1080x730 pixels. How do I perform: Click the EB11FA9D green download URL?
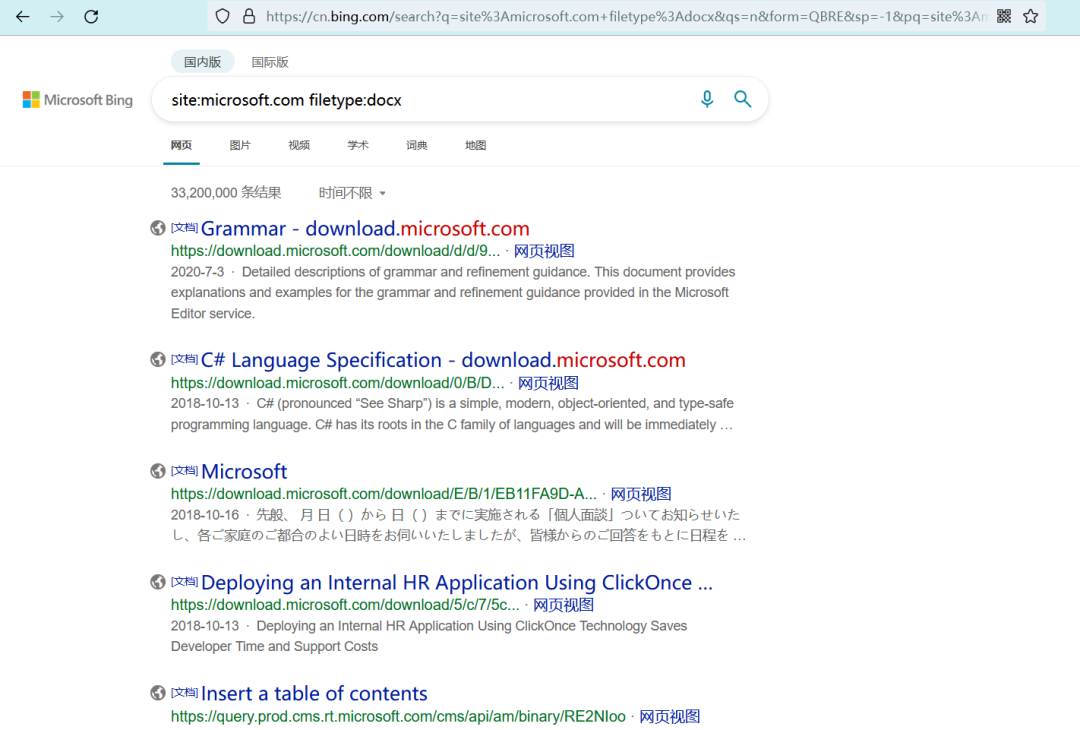(384, 494)
